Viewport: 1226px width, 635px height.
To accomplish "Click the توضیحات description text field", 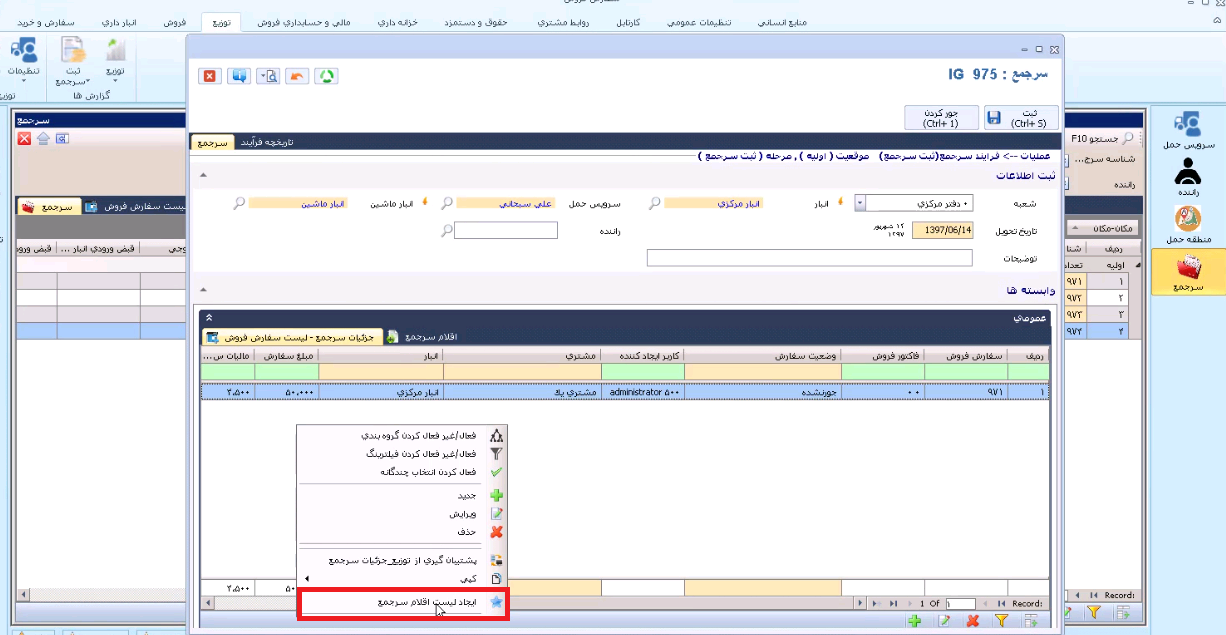I will pos(809,258).
